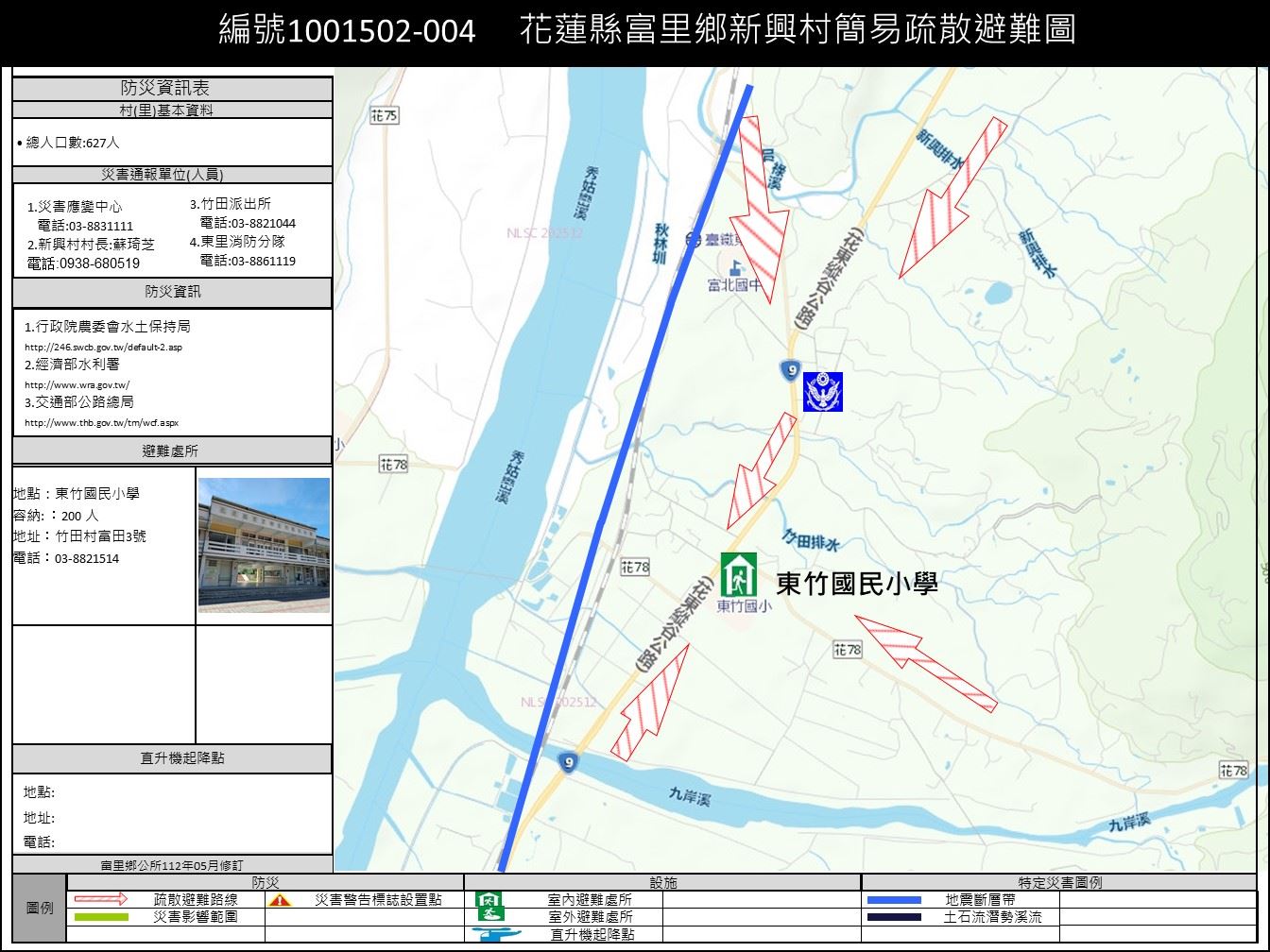This screenshot has width=1270, height=952.
Task: Click the green disaster impact range swatch
Action: tap(100, 916)
